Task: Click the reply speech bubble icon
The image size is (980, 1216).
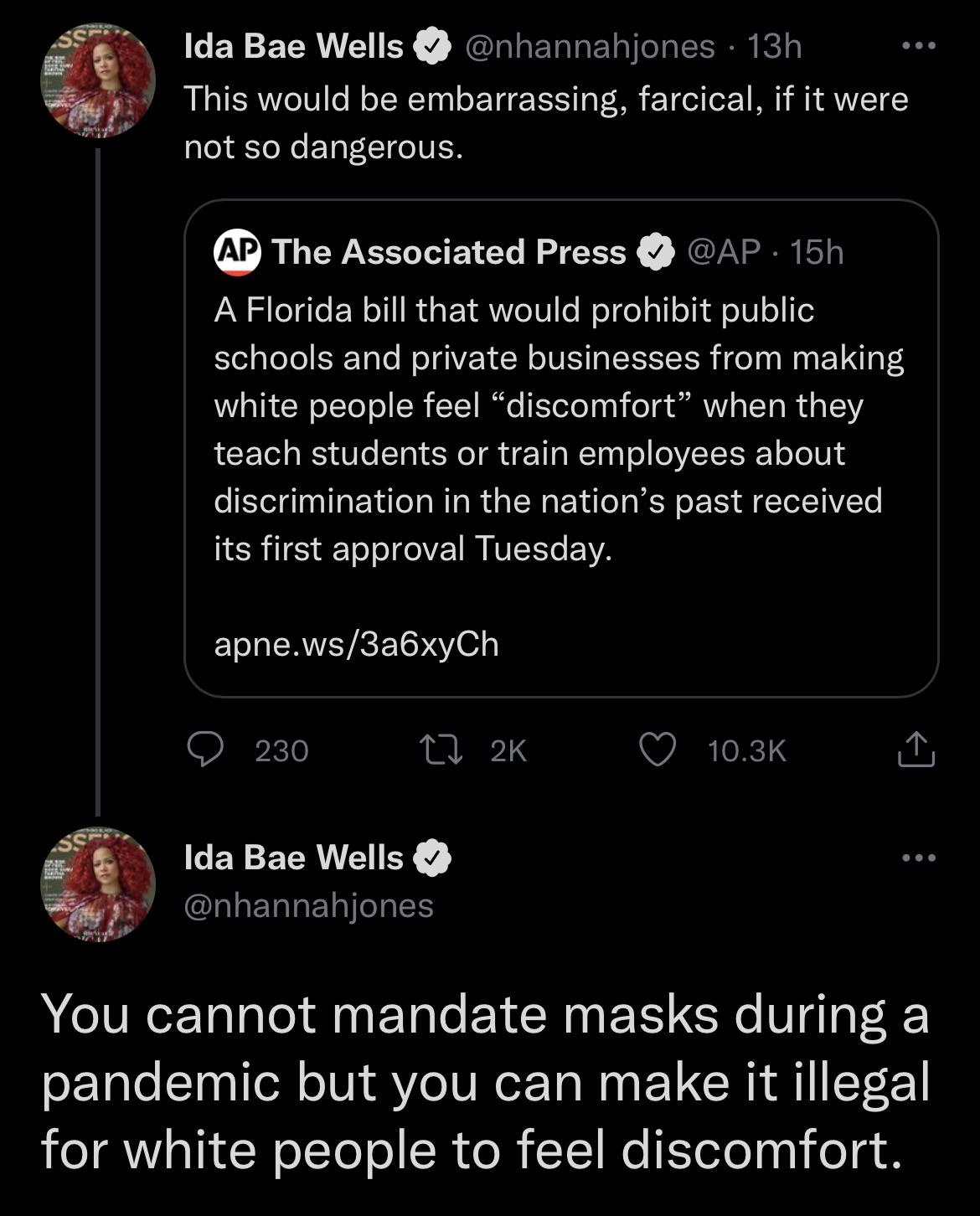Action: [x=204, y=750]
